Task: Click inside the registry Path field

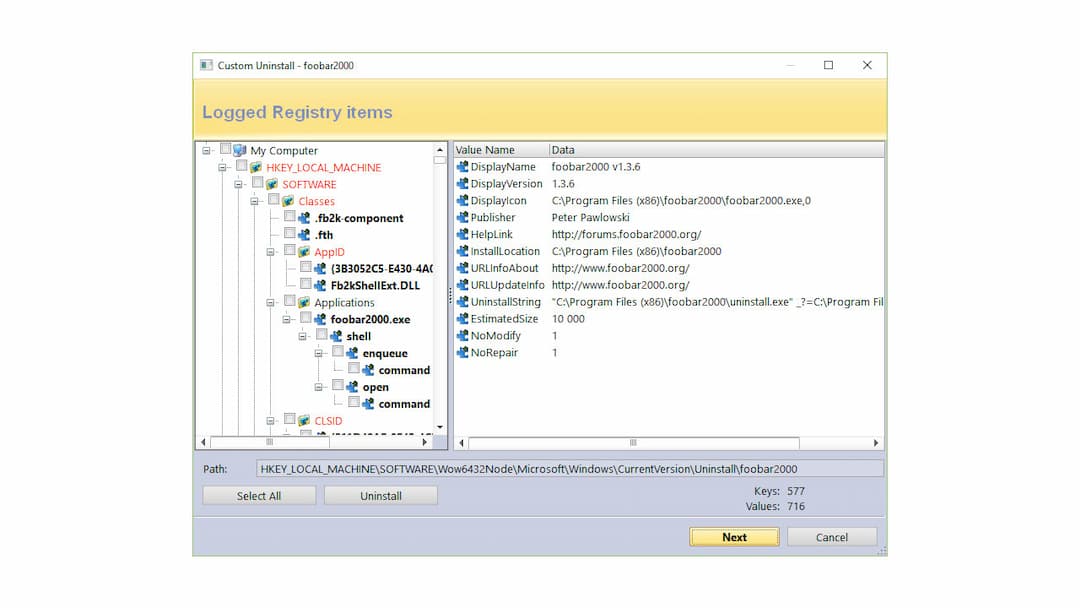Action: 570,467
